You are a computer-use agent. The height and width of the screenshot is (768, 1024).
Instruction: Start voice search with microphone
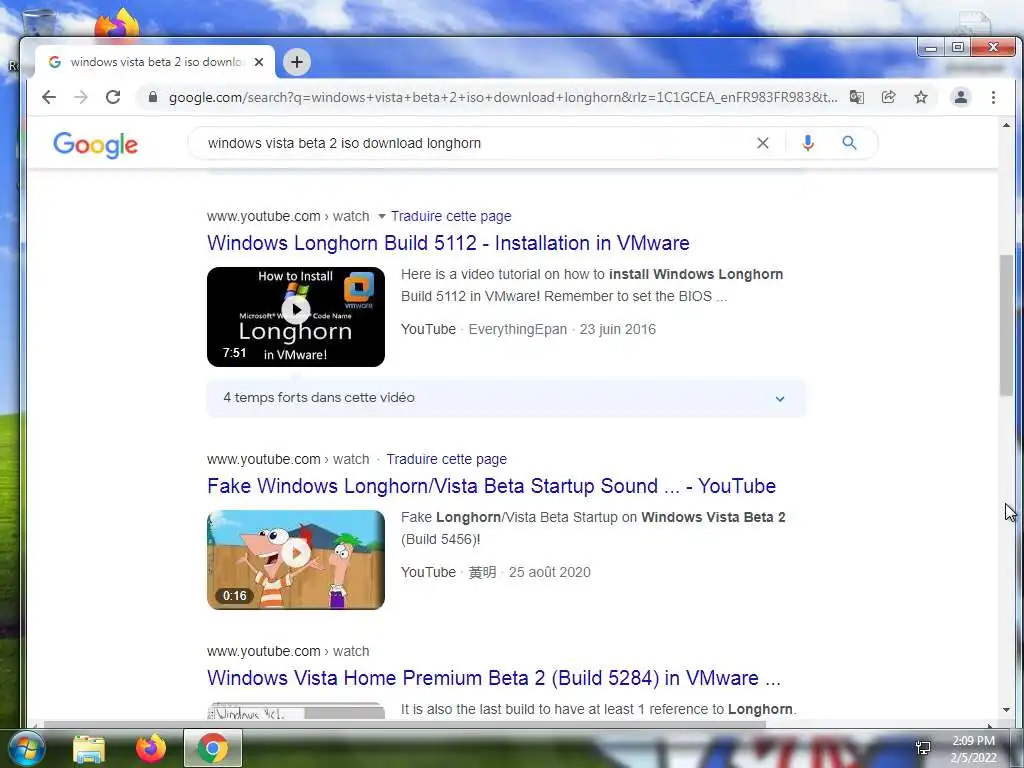click(808, 143)
